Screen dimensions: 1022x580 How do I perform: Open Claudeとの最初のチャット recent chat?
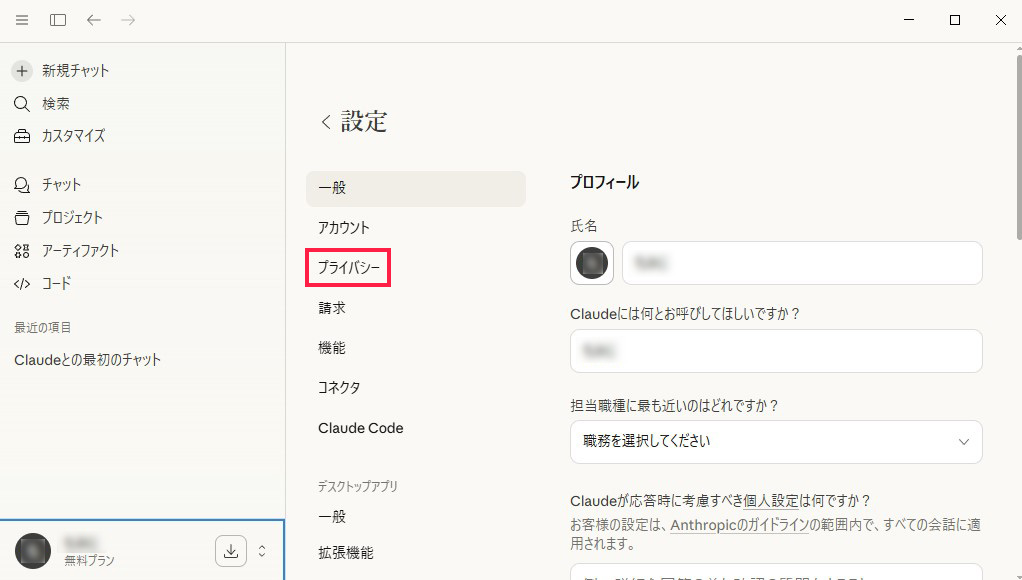pos(88,360)
